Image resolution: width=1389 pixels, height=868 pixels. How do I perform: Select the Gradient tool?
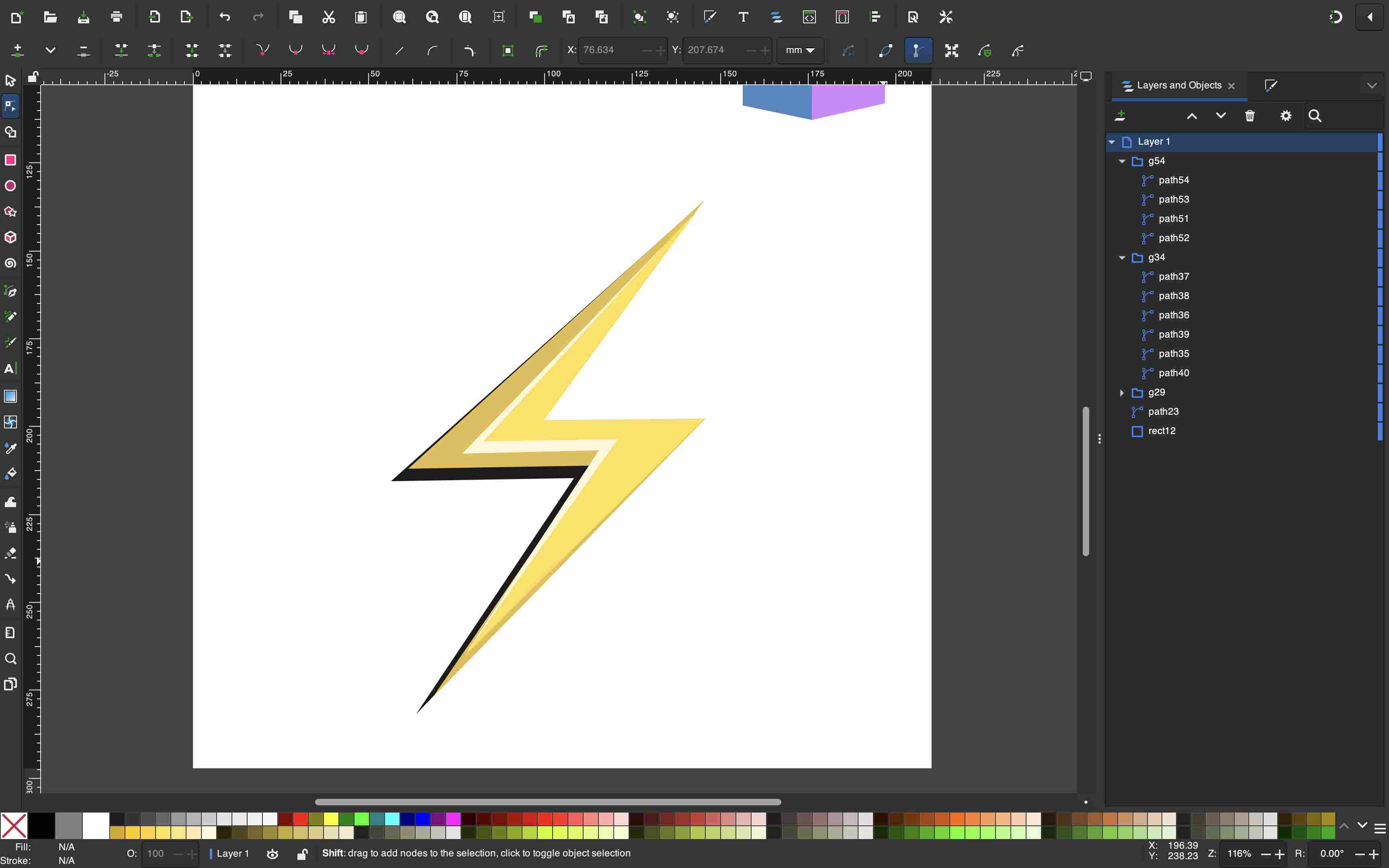coord(10,396)
